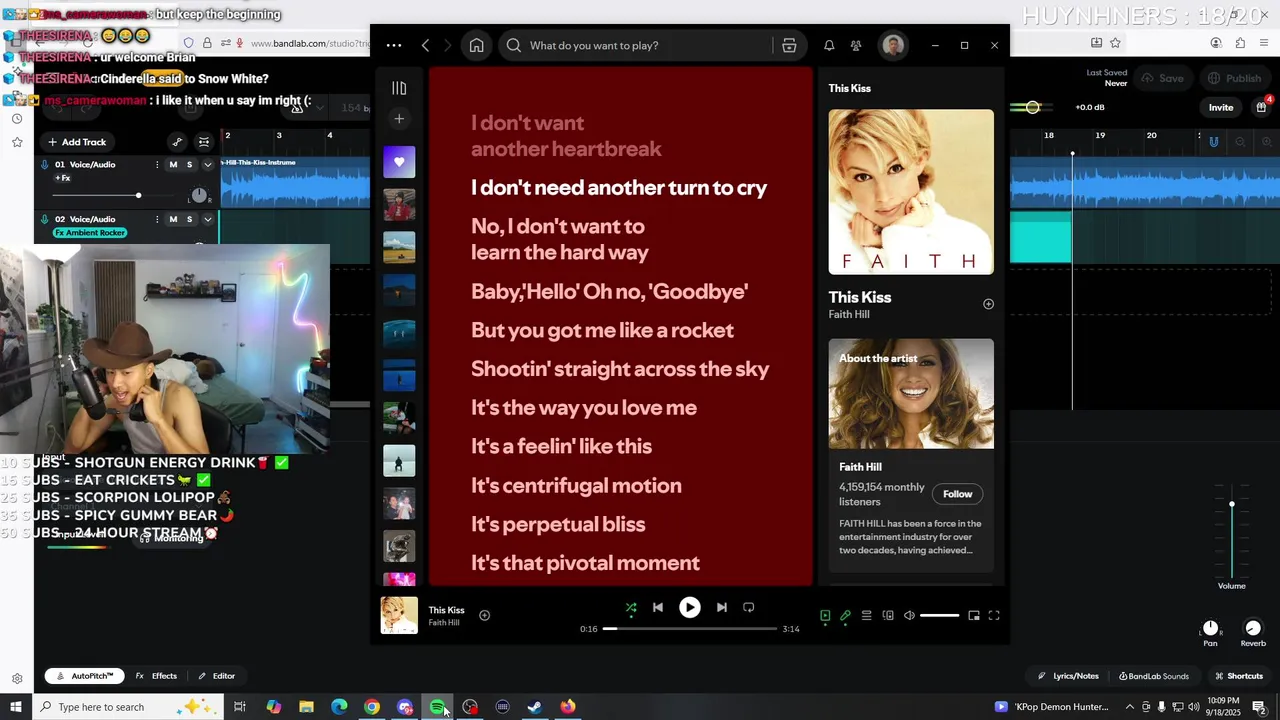Open connect to a device icon
The width and height of the screenshot is (1280, 720).
tap(888, 616)
